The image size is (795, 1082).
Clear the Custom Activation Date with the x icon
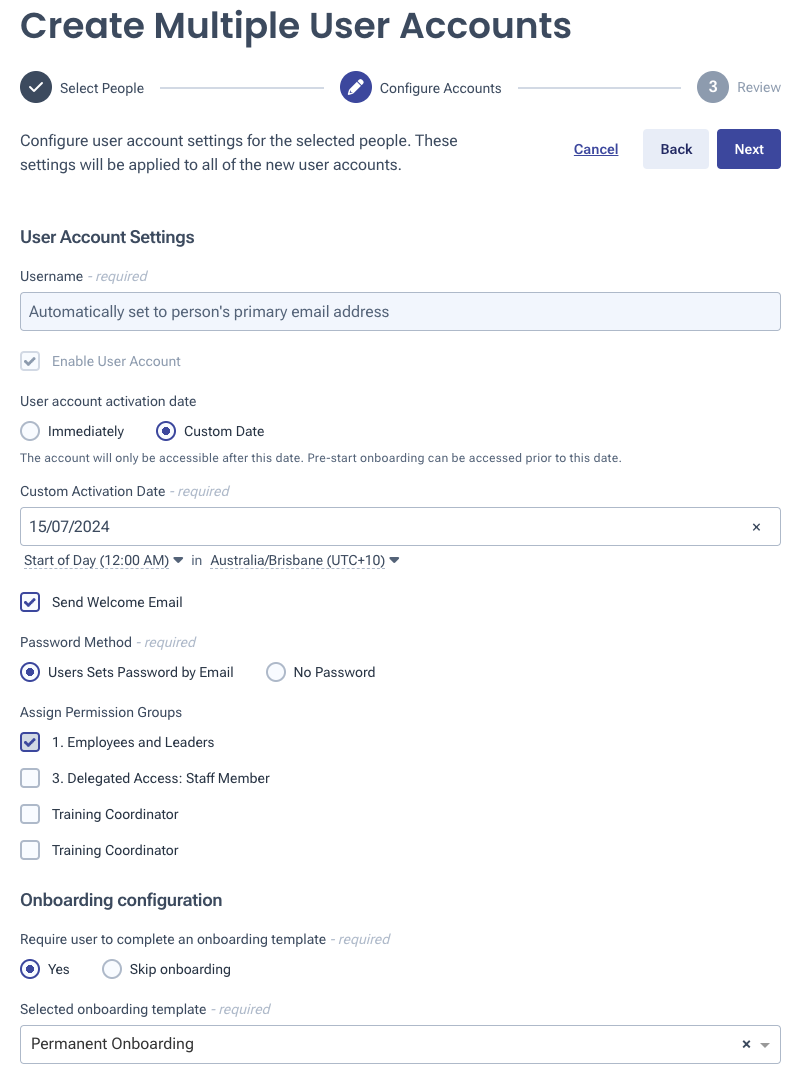point(756,527)
